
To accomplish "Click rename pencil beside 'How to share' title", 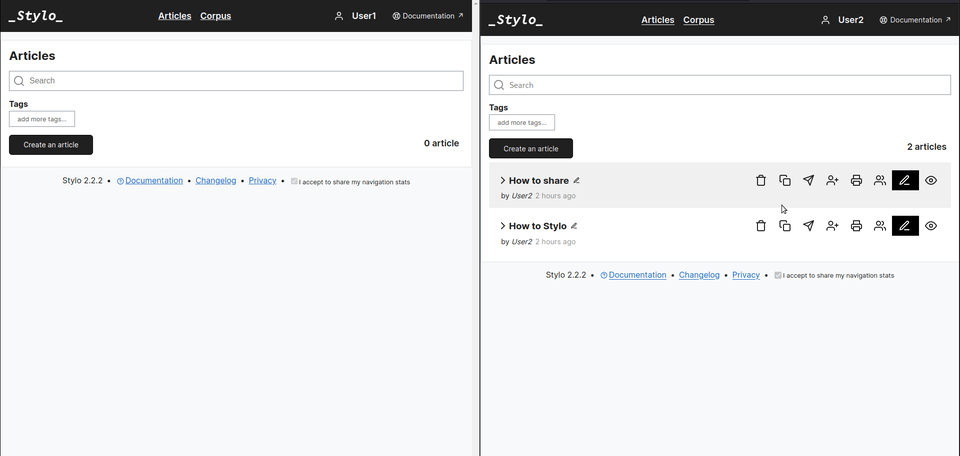I will 576,181.
